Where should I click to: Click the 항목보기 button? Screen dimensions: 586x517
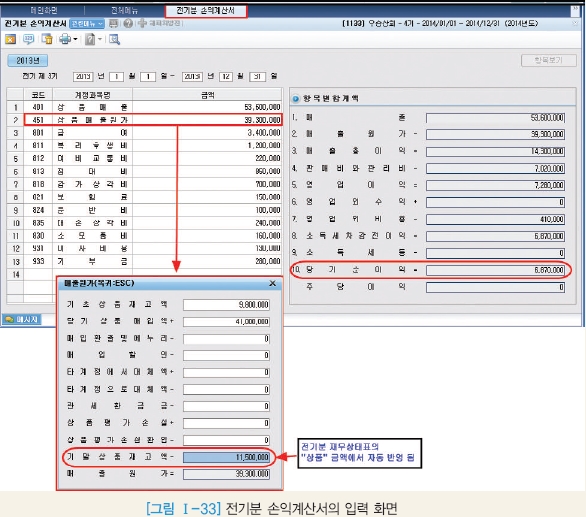[548, 60]
